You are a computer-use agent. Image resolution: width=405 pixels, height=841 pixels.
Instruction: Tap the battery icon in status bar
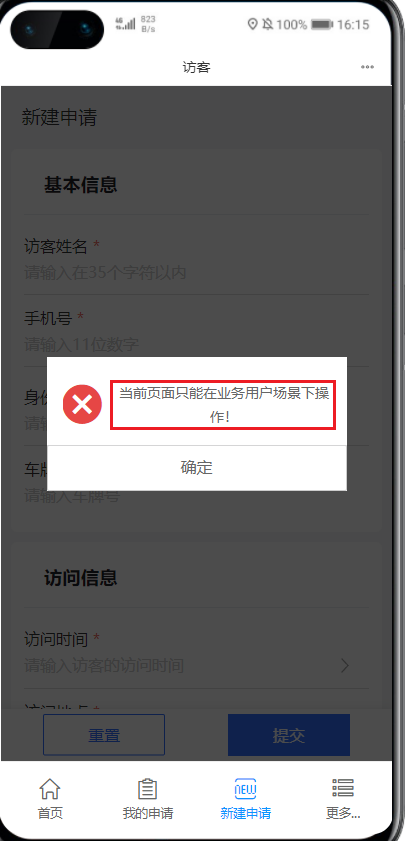pos(322,24)
